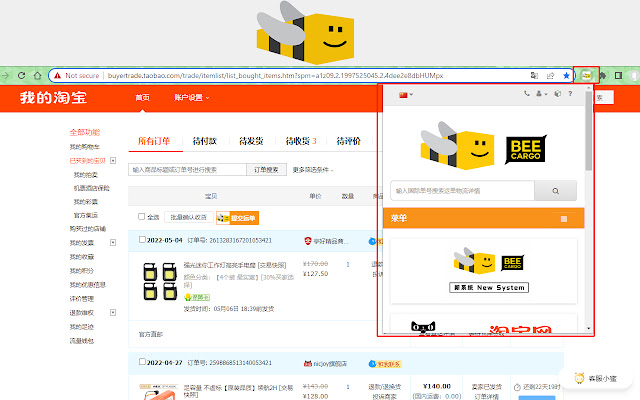640x400 pixels.
Task: Click the forward navigation arrow
Action: tap(6, 76)
